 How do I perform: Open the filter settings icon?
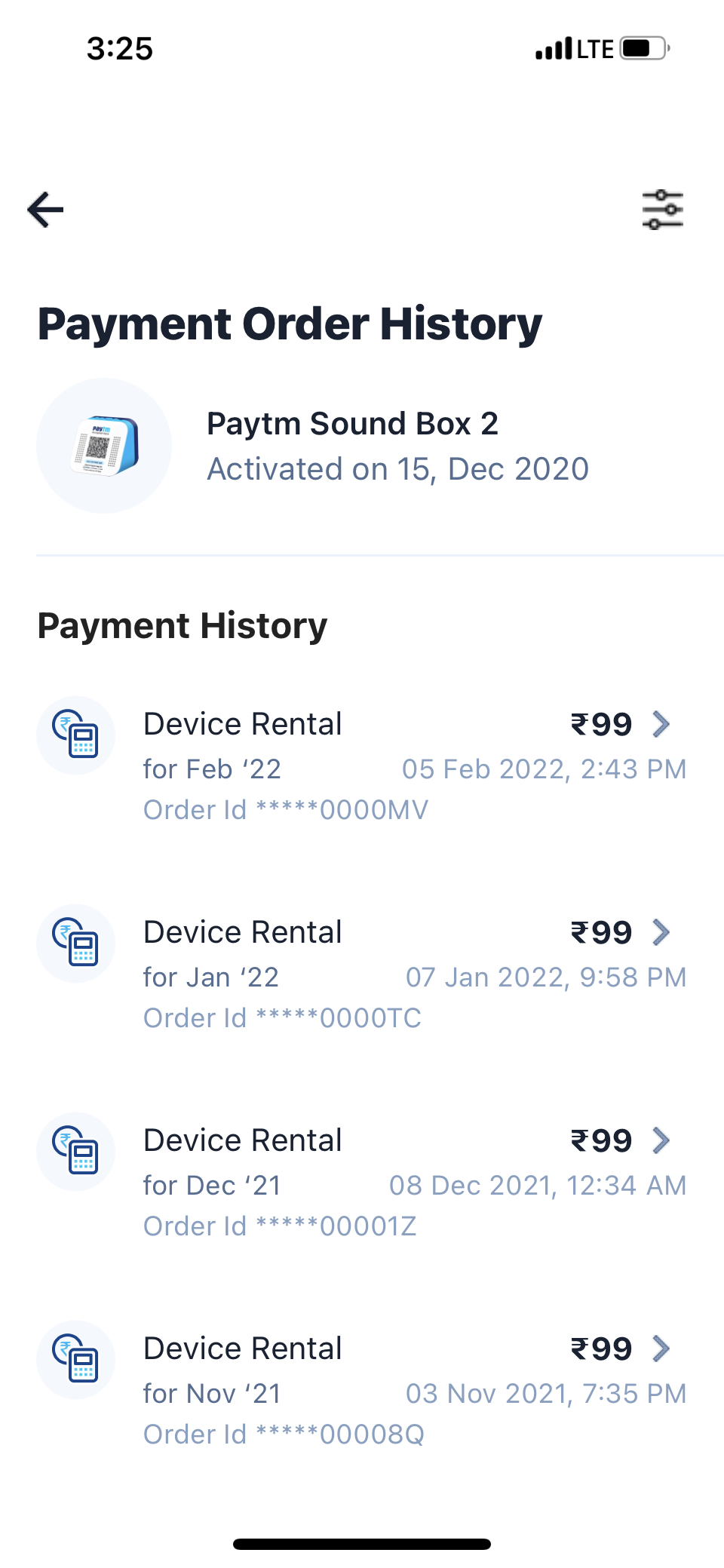(x=662, y=210)
